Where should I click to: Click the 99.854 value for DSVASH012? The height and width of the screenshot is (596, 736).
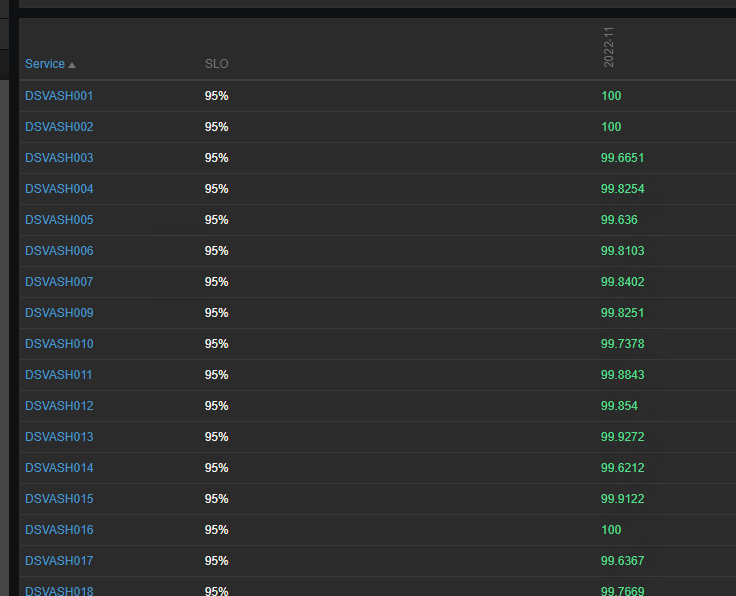(619, 405)
